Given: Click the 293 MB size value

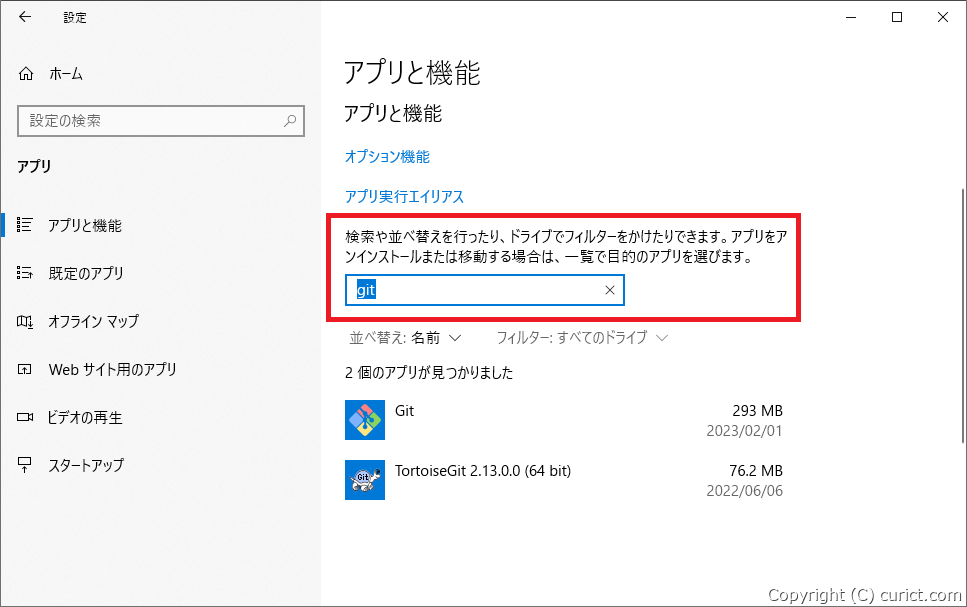Looking at the screenshot, I should coord(757,411).
